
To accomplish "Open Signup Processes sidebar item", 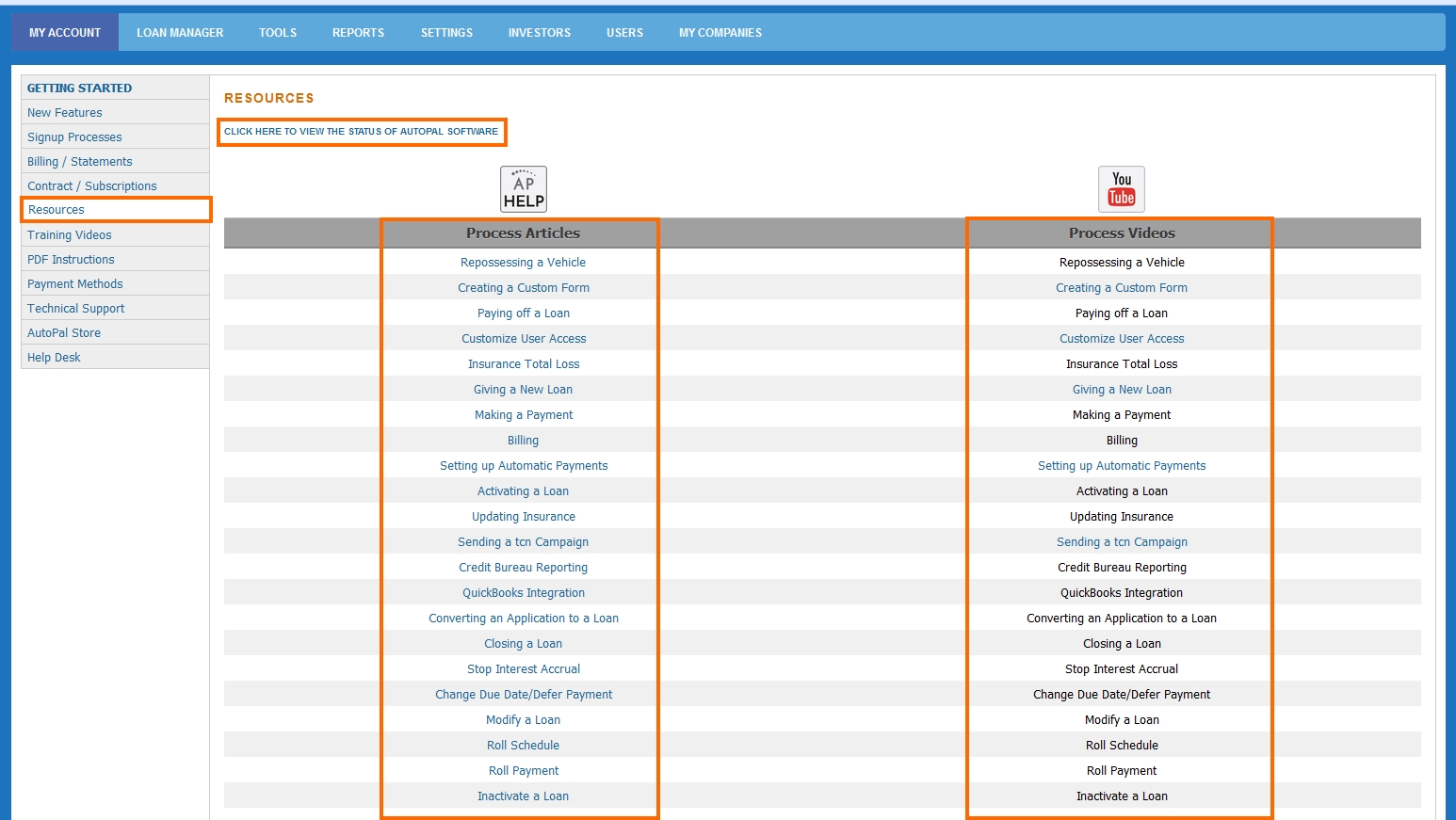I will click(74, 137).
